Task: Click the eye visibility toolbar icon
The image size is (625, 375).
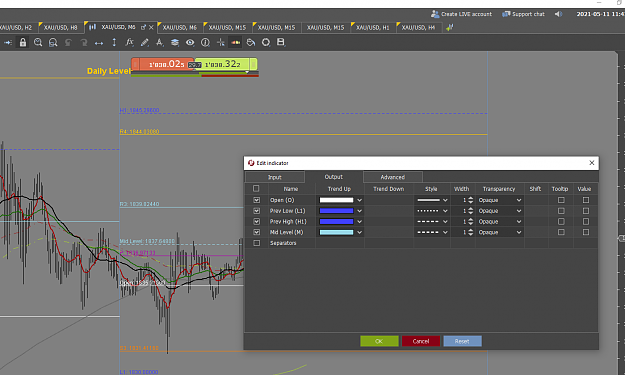Action: tap(190, 42)
